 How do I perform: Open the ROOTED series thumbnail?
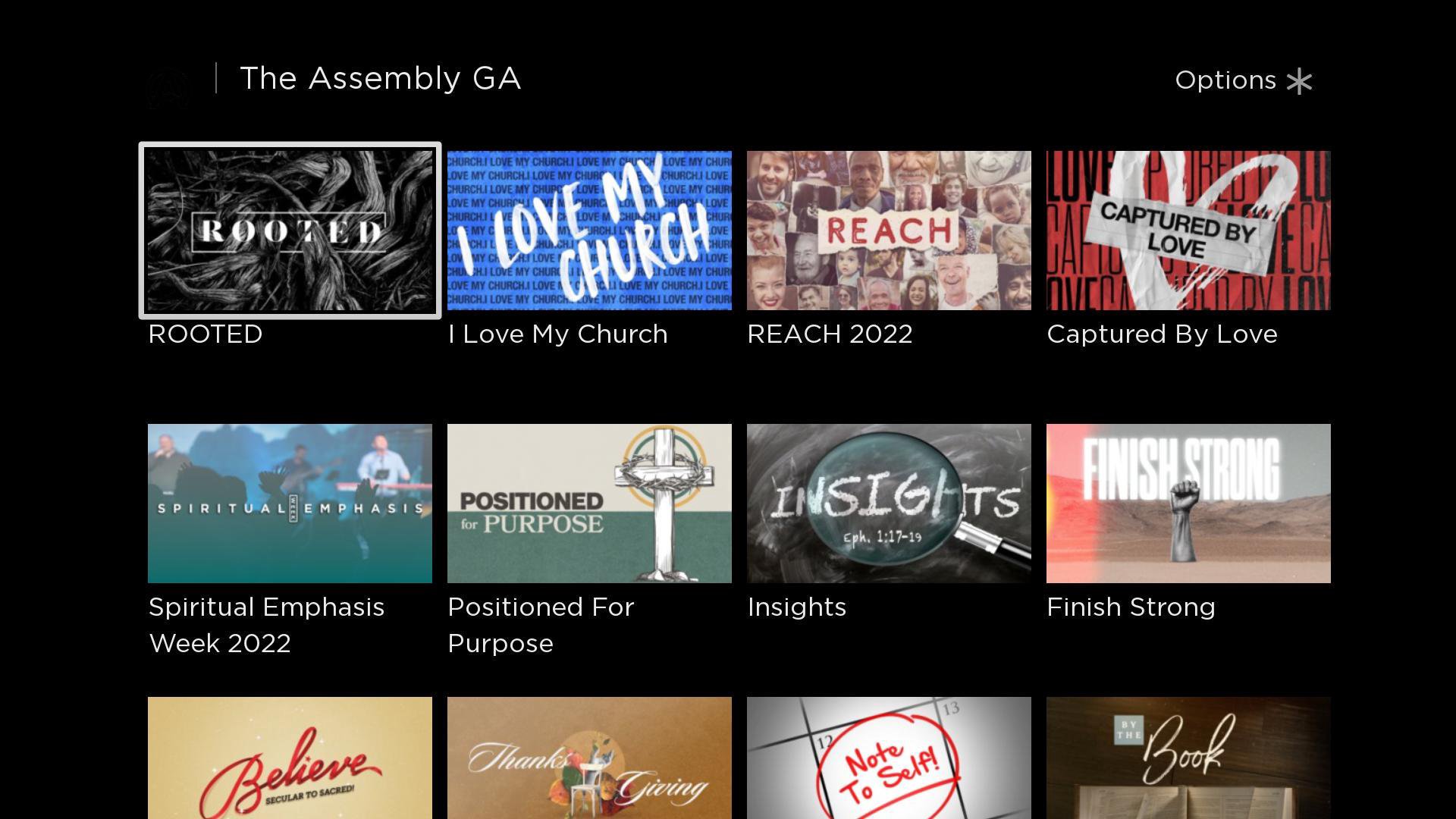[290, 231]
